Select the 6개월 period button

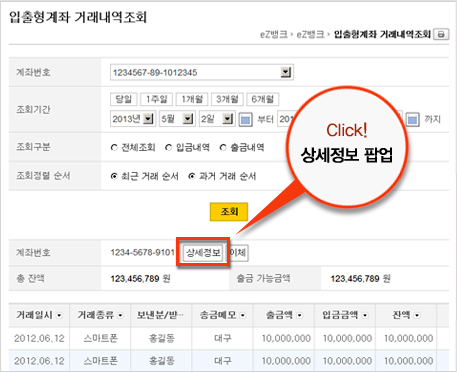pyautogui.click(x=263, y=99)
